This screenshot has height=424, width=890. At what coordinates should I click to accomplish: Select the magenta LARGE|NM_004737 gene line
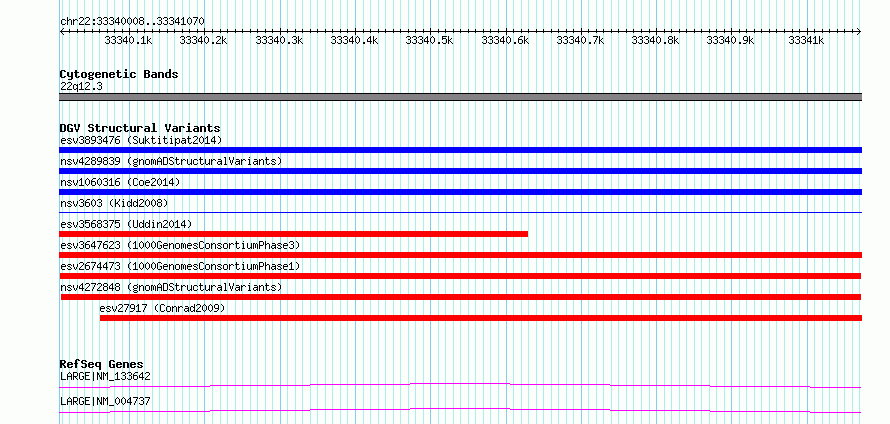(460, 410)
